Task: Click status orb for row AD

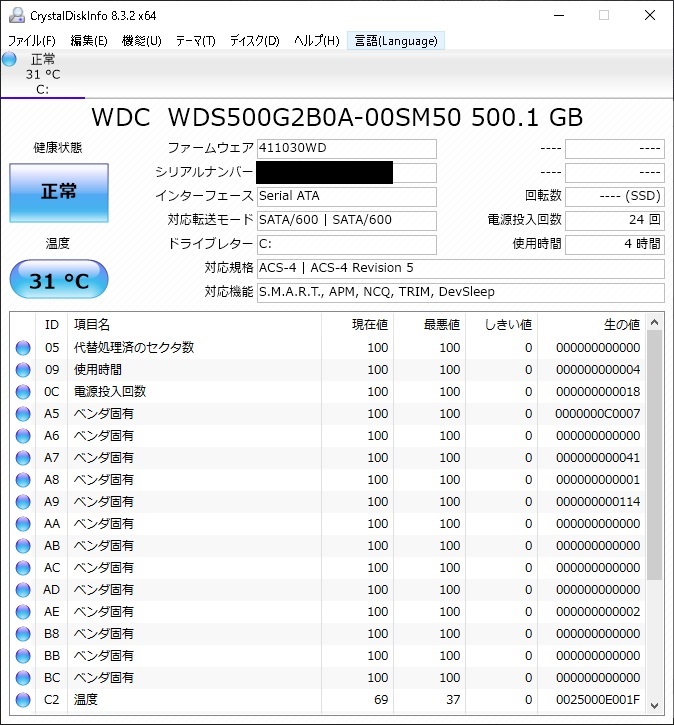Action: click(23, 590)
